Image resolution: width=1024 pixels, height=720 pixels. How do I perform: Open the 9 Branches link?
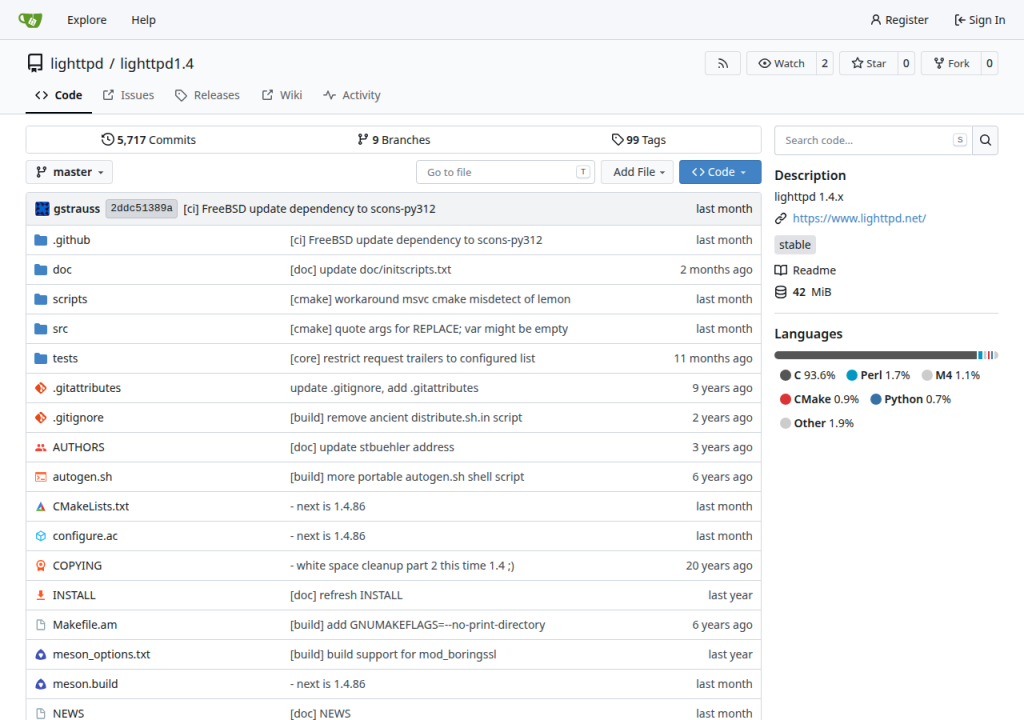point(394,140)
